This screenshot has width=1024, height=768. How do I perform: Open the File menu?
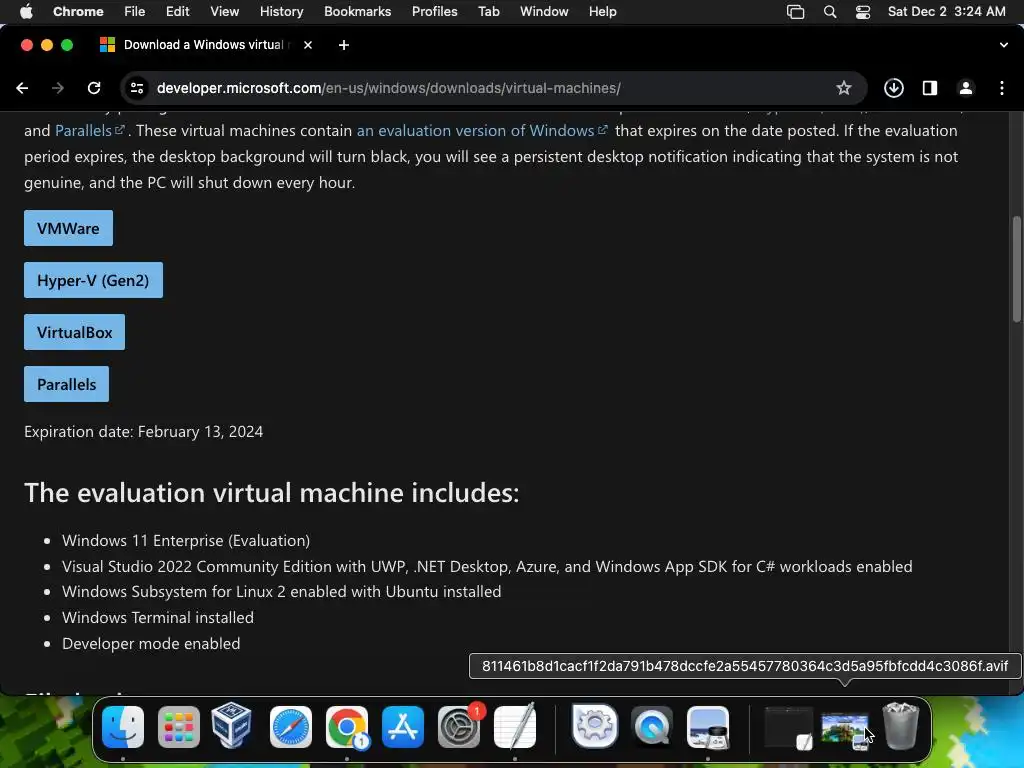pyautogui.click(x=135, y=12)
